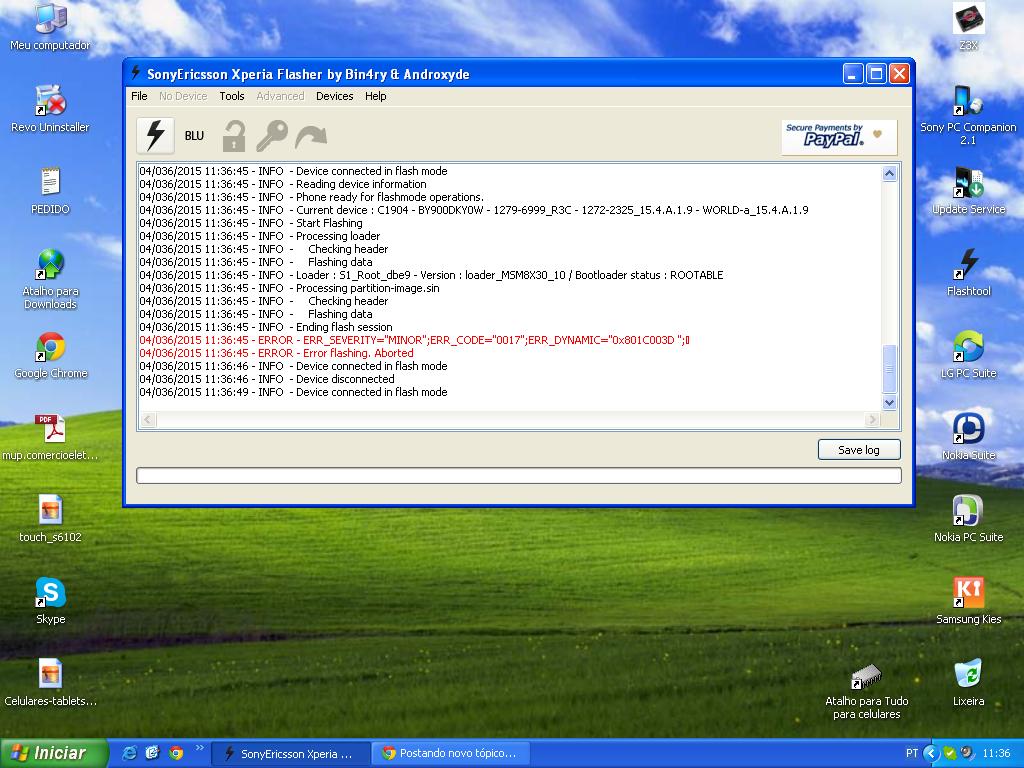This screenshot has height=768, width=1024.
Task: Click the Atalho para Downloads desktop icon
Action: [x=50, y=278]
